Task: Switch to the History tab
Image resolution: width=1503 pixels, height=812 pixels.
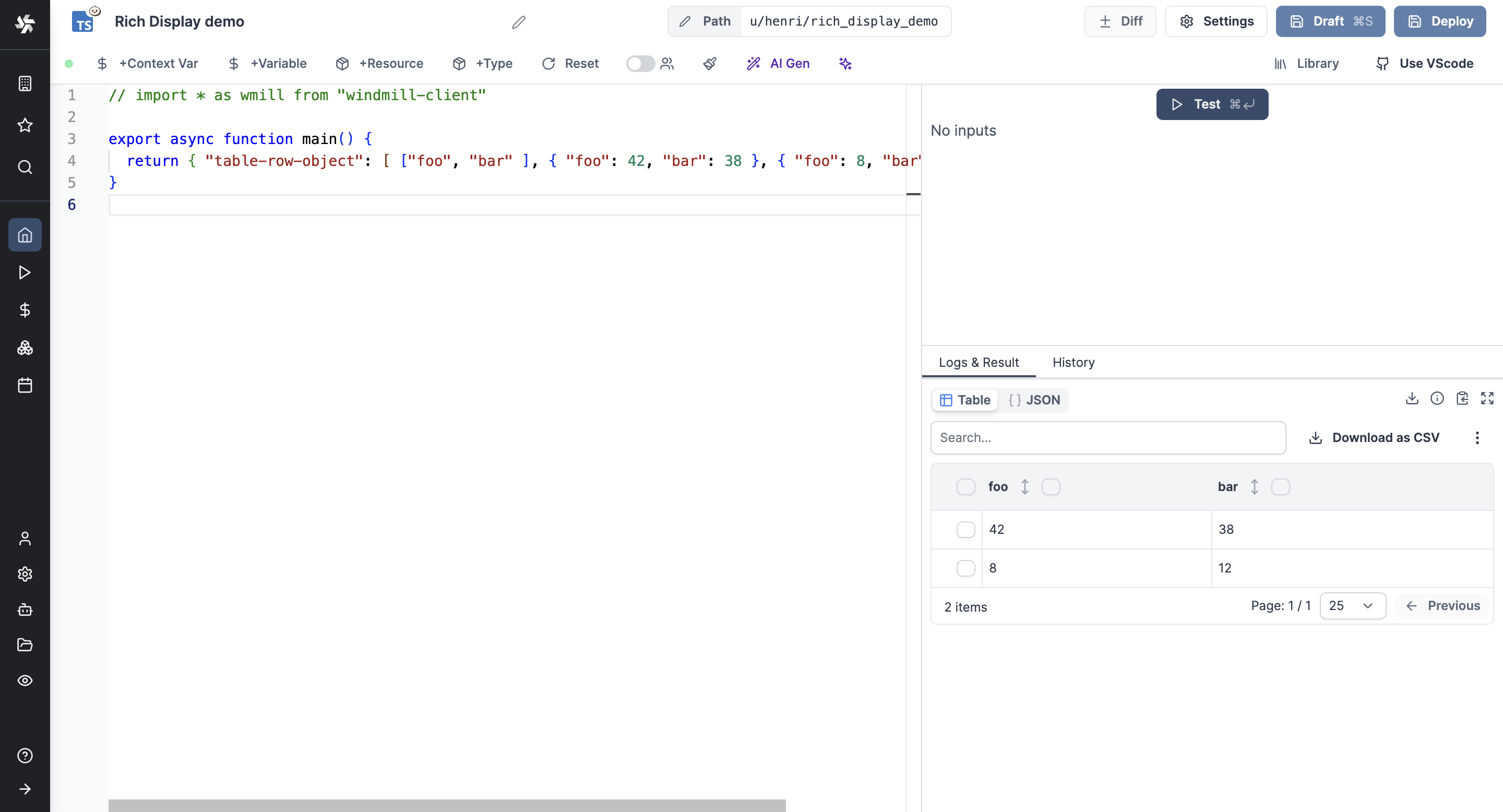Action: tap(1073, 362)
